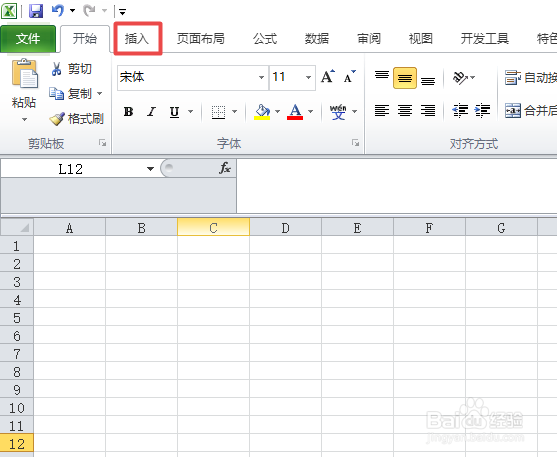Viewport: 557px width, 457px height.
Task: Open clipboard pane launcher in 剪贴板 group
Action: [103, 143]
